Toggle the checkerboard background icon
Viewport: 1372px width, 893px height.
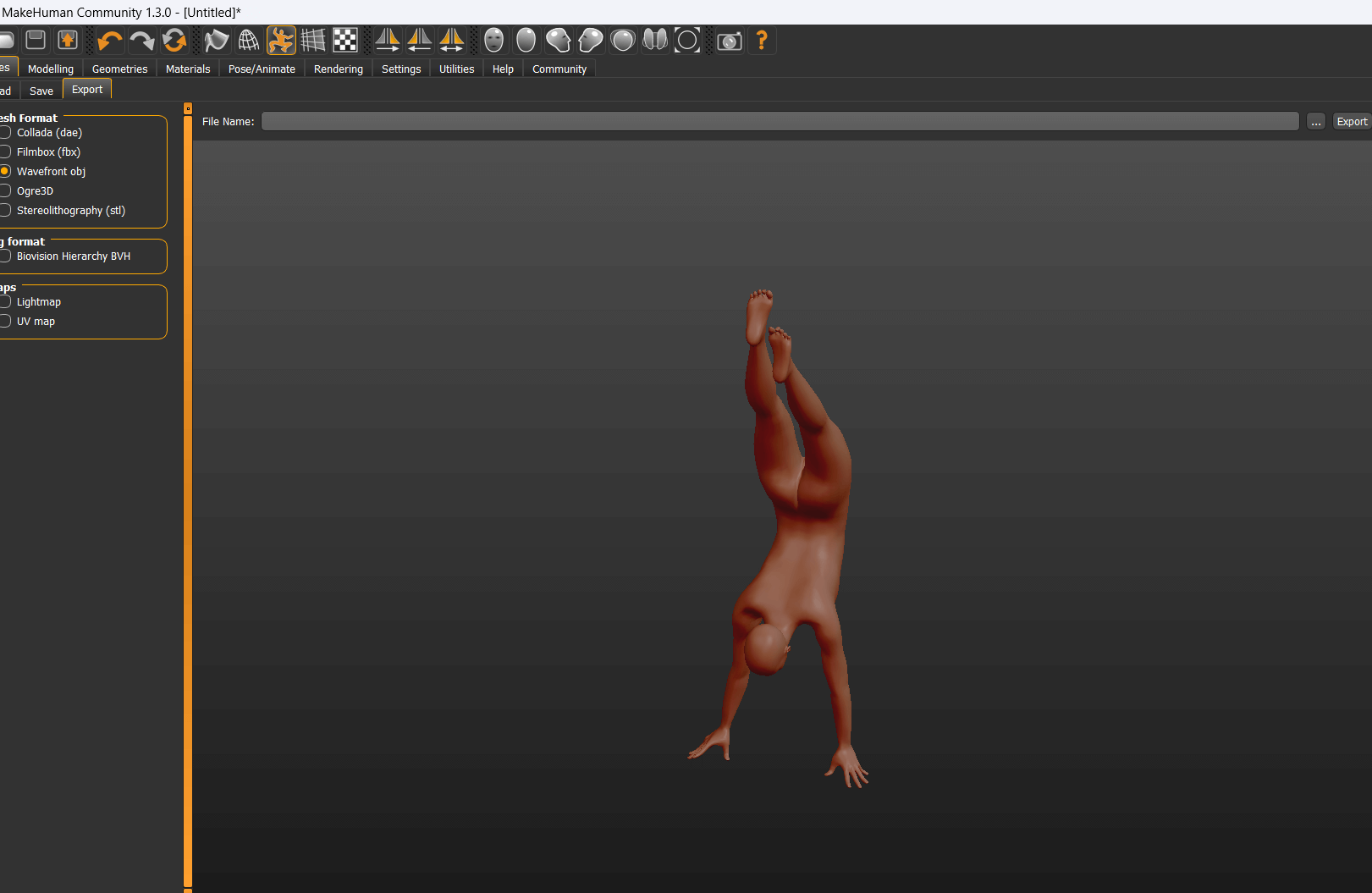[345, 41]
